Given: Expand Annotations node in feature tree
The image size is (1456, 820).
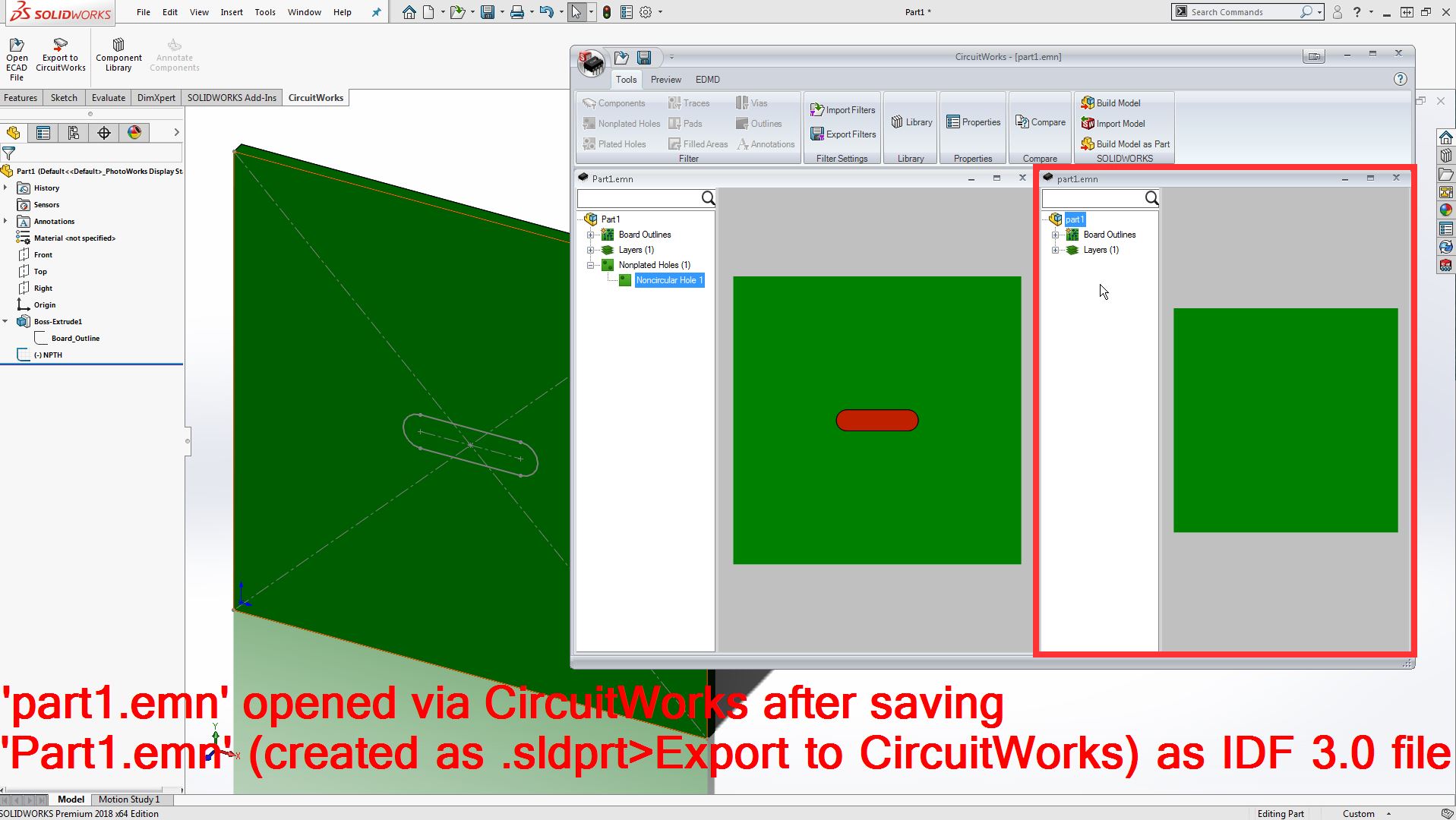Looking at the screenshot, I should (x=6, y=221).
